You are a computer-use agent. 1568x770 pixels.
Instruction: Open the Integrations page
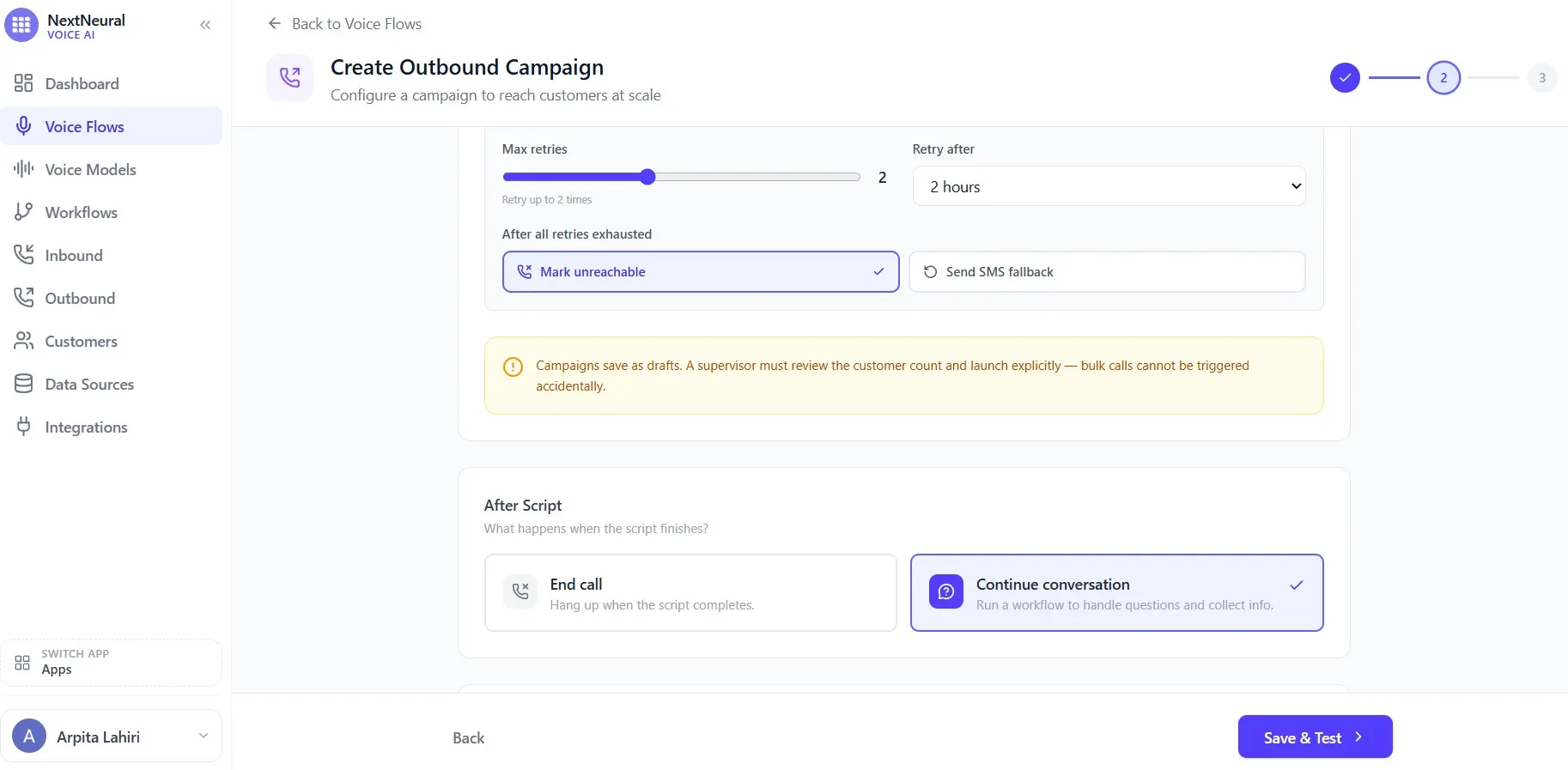(x=112, y=427)
